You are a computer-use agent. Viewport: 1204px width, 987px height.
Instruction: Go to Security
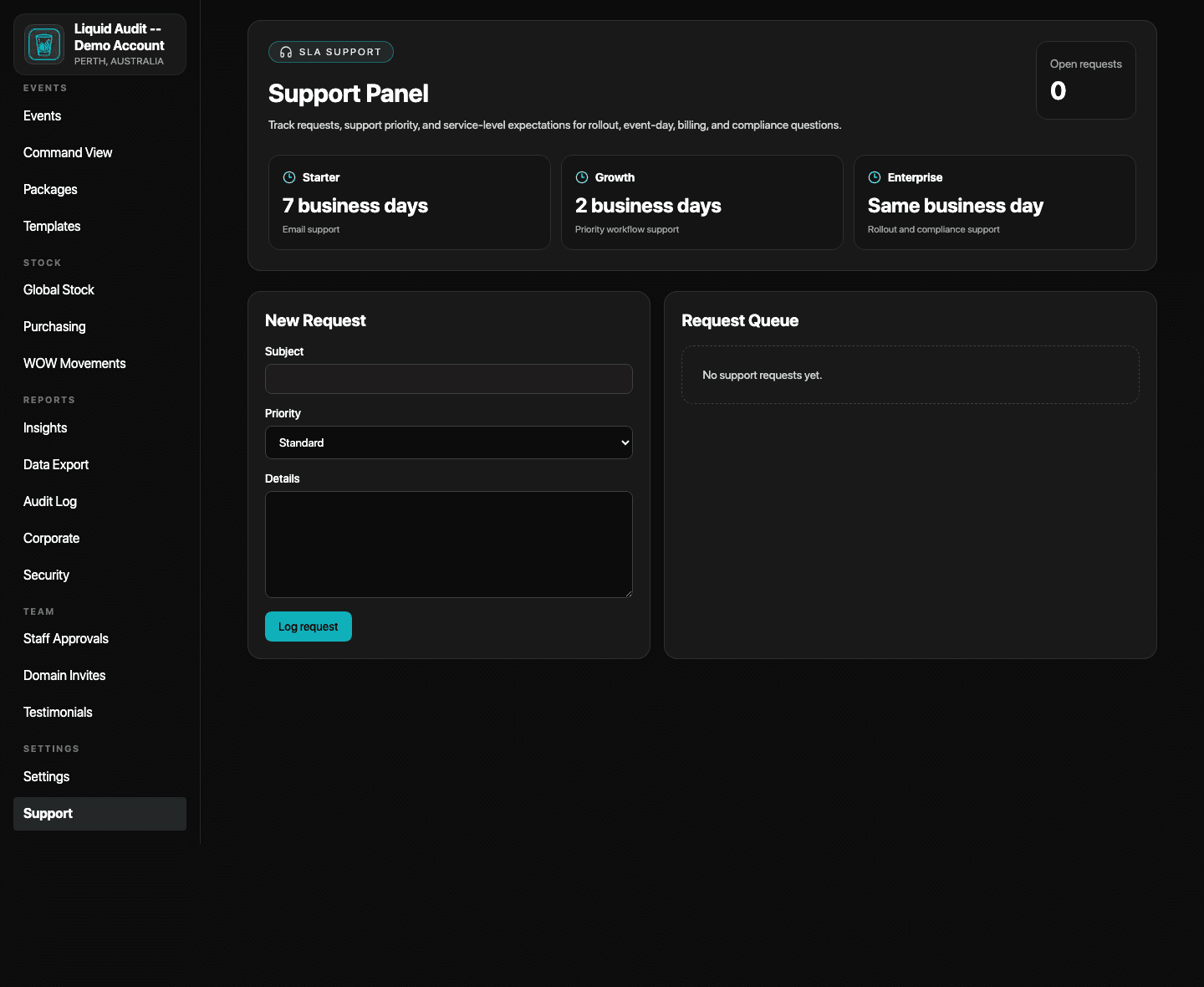click(x=99, y=575)
